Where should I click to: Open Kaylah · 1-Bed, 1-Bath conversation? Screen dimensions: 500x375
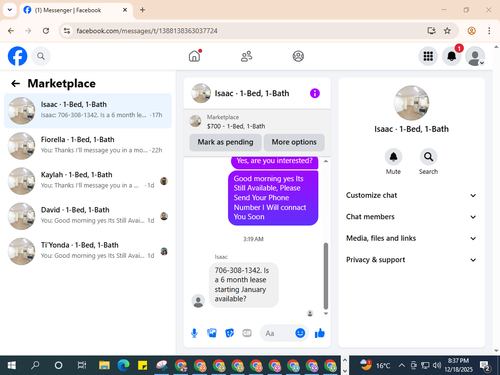tap(88, 181)
